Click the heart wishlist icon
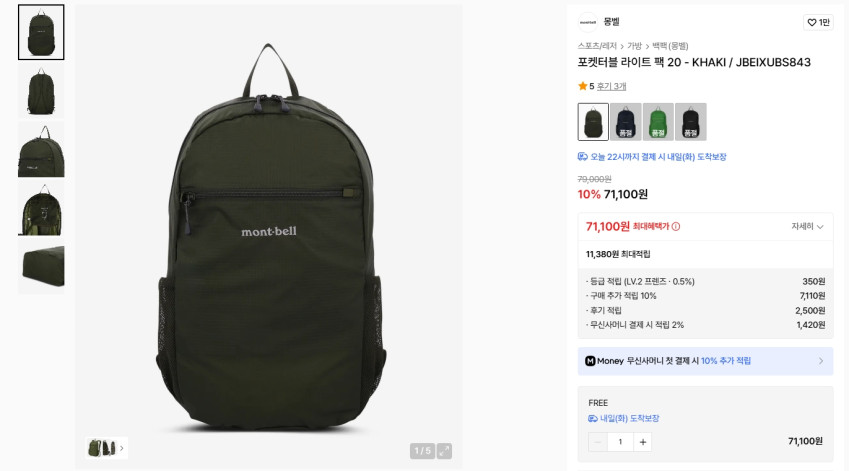This screenshot has width=849, height=471. click(812, 22)
